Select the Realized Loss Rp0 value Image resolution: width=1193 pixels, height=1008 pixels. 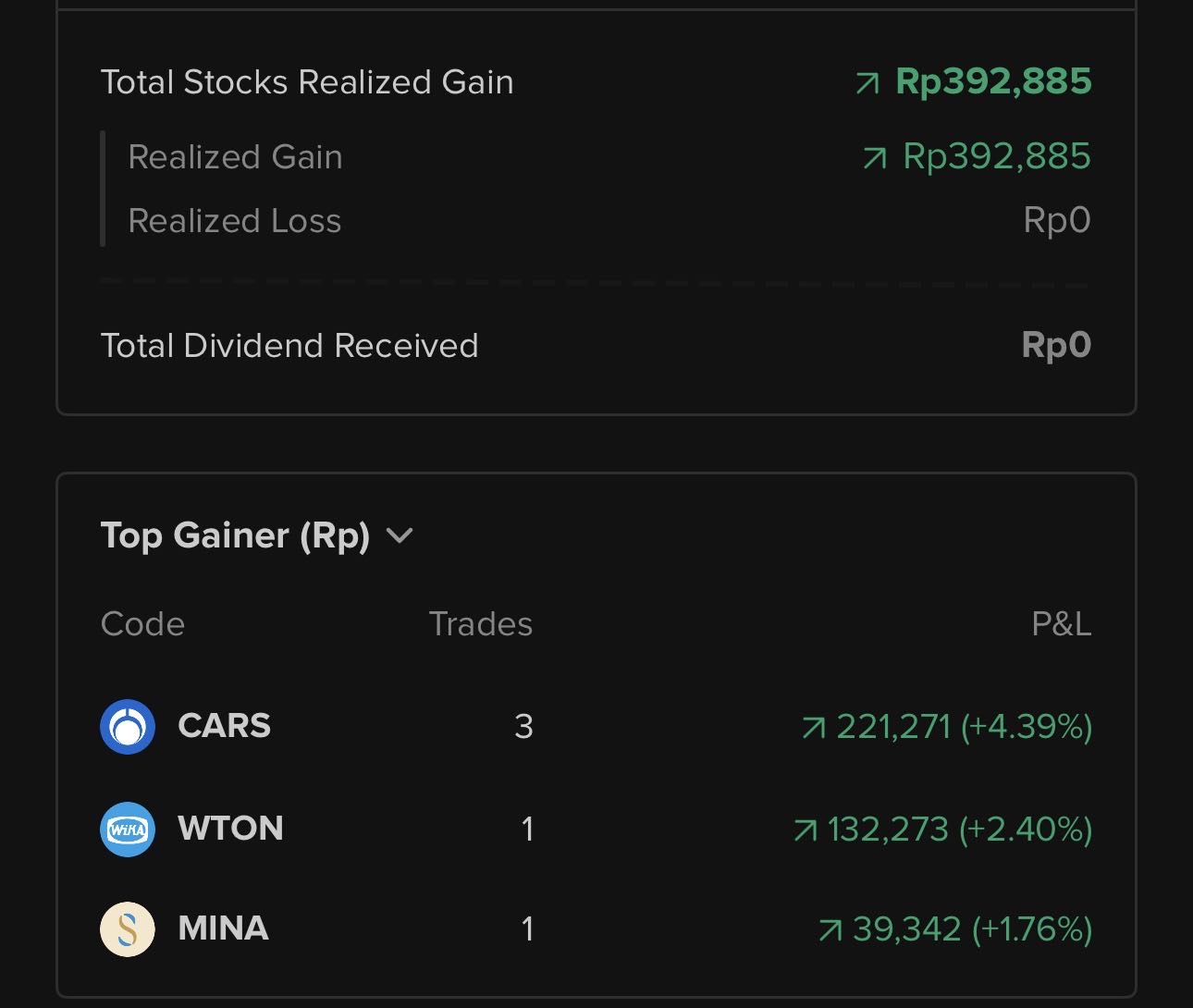pos(1057,221)
